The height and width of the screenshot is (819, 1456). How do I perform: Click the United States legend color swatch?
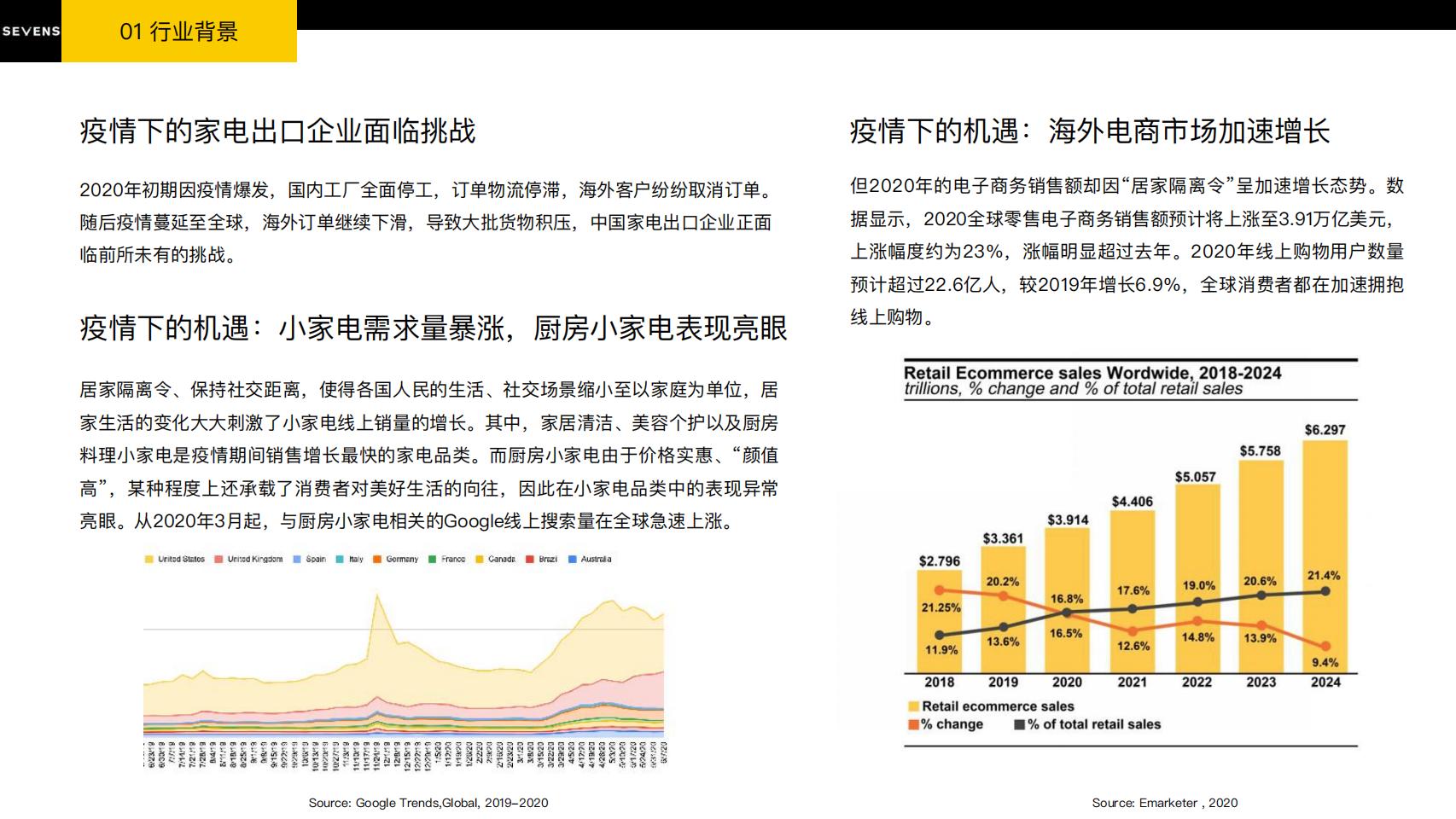click(149, 560)
